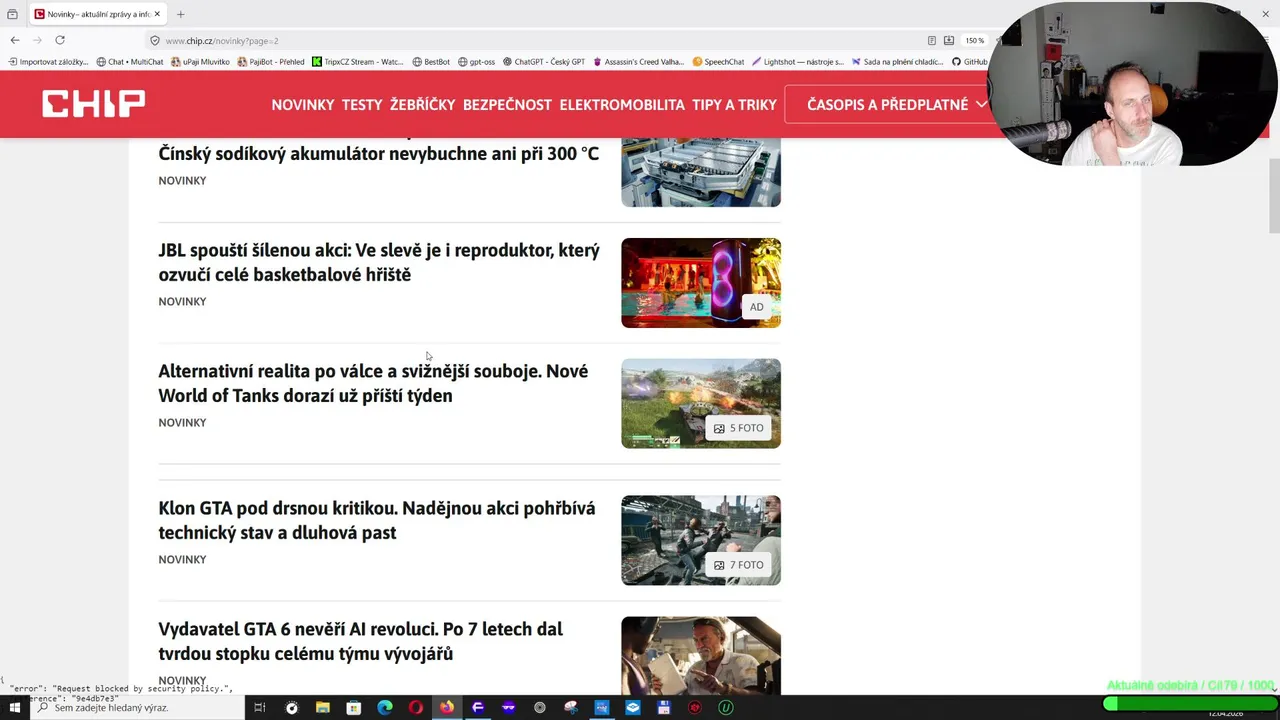Click the 7 FOTO gallery badge
Image resolution: width=1280 pixels, height=720 pixels.
click(739, 565)
